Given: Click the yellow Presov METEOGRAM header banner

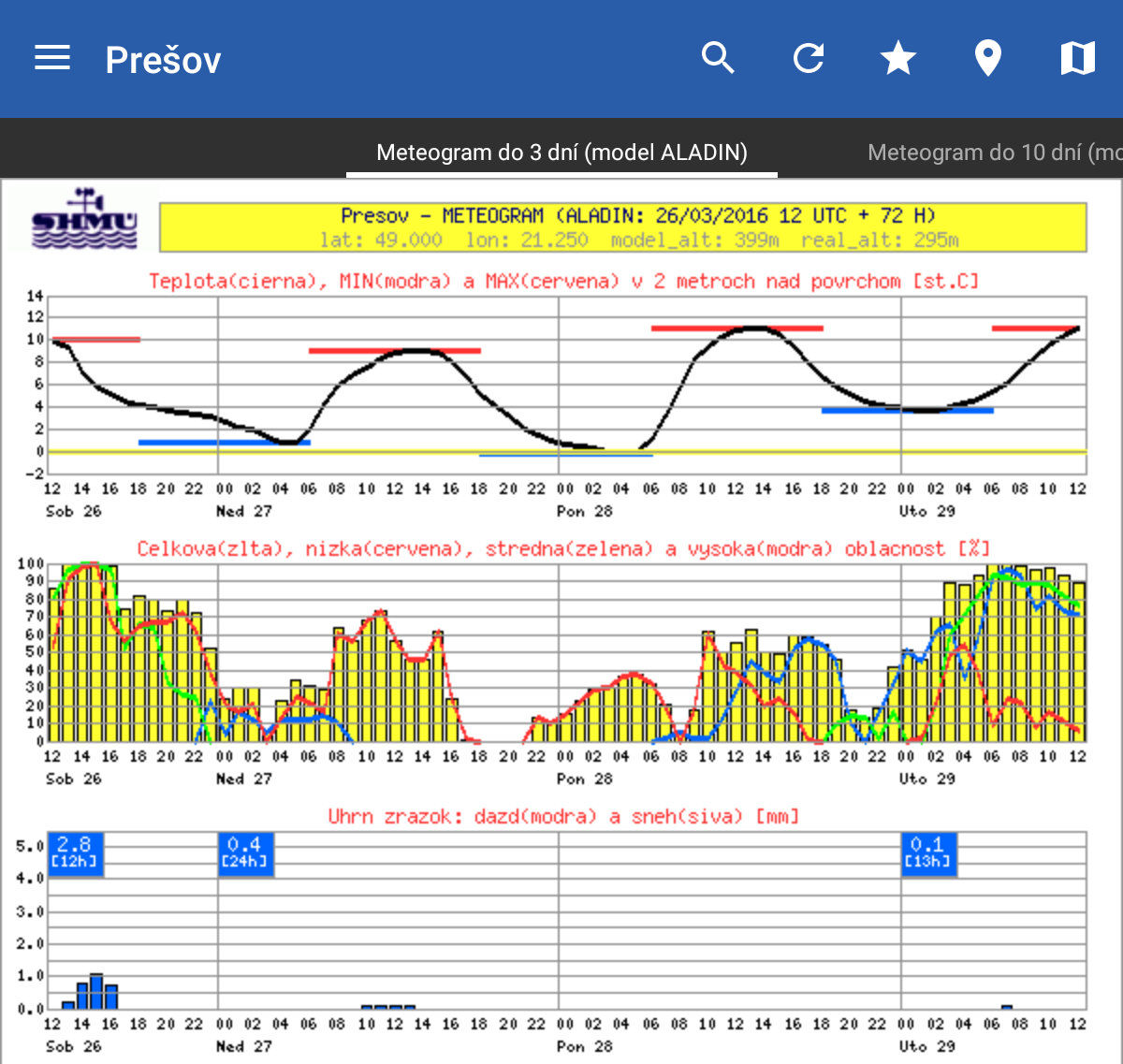Looking at the screenshot, I should 622,227.
